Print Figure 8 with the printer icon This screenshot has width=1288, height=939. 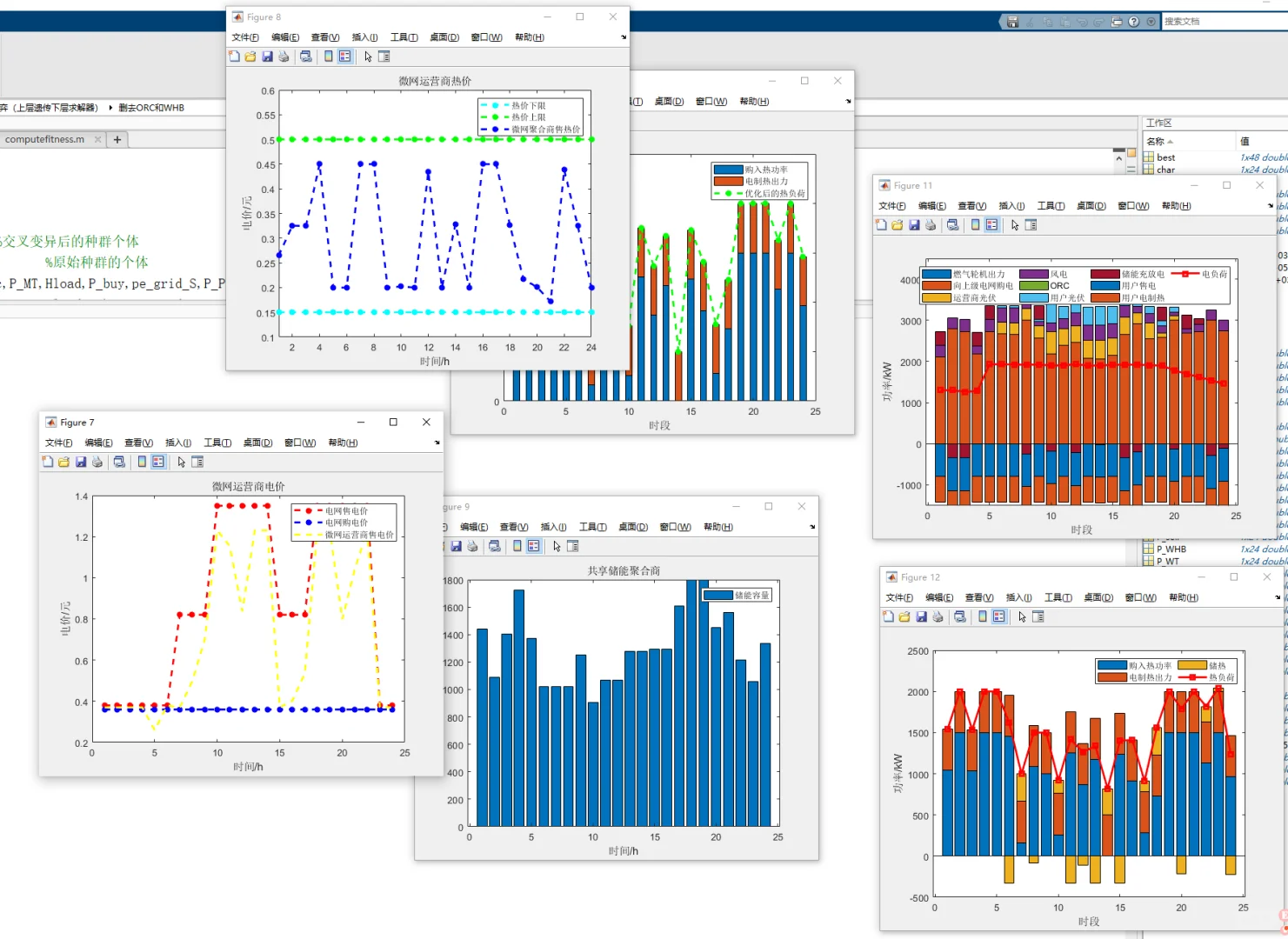pyautogui.click(x=284, y=57)
